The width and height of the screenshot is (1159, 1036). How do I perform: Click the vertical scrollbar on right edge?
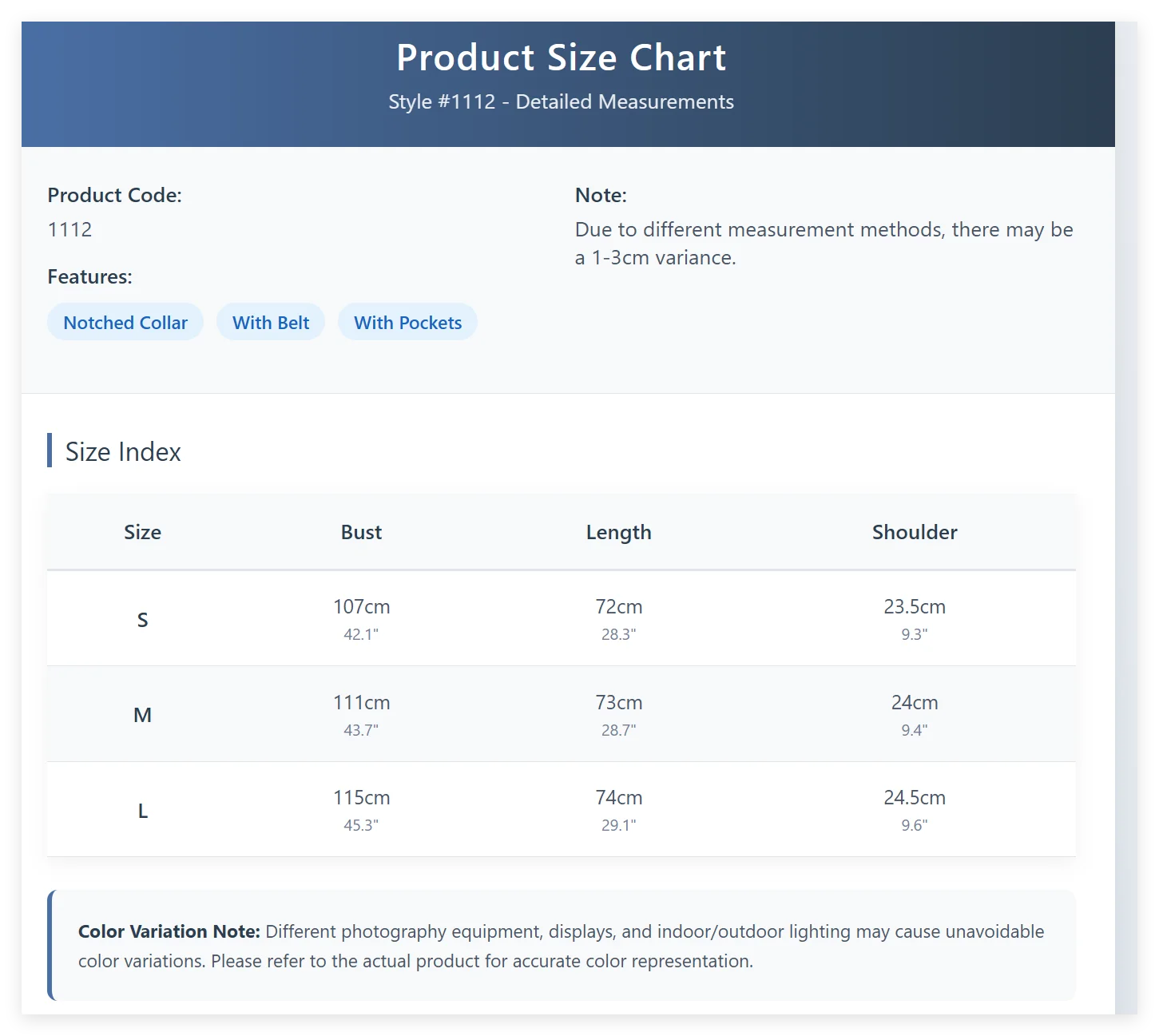(1126, 518)
